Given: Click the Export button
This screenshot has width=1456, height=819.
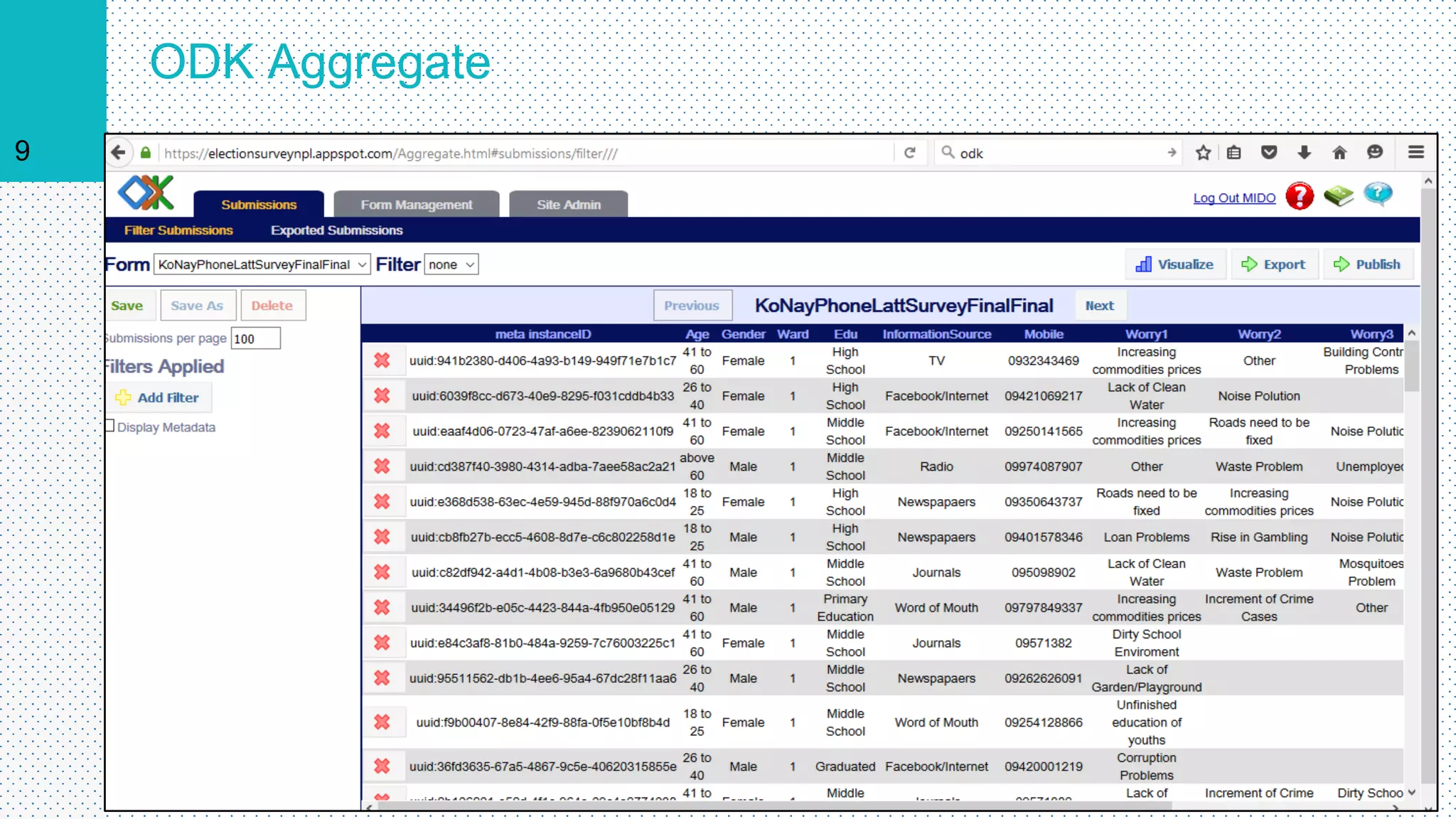Looking at the screenshot, I should 1274,264.
